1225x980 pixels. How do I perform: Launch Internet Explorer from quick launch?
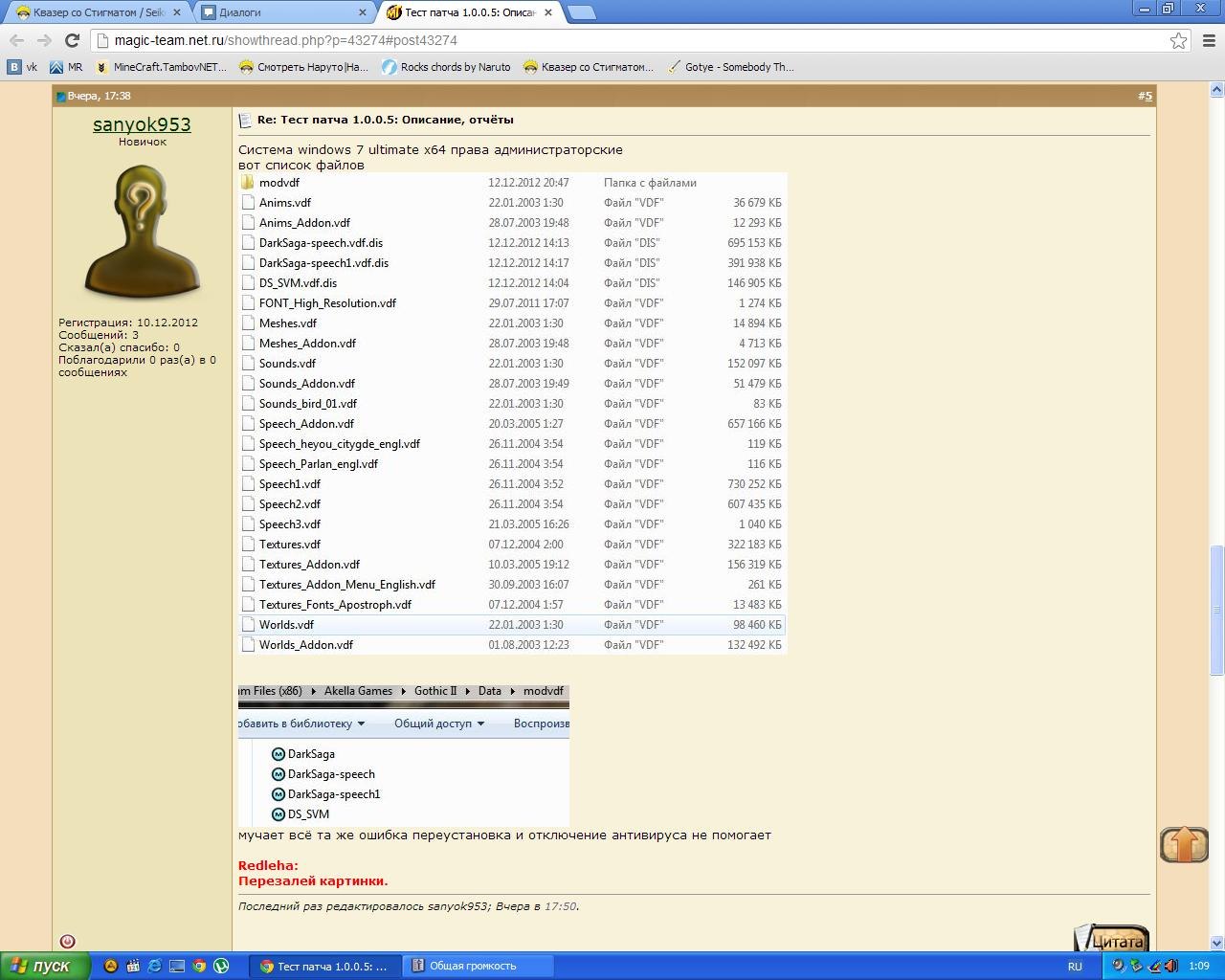[x=155, y=966]
